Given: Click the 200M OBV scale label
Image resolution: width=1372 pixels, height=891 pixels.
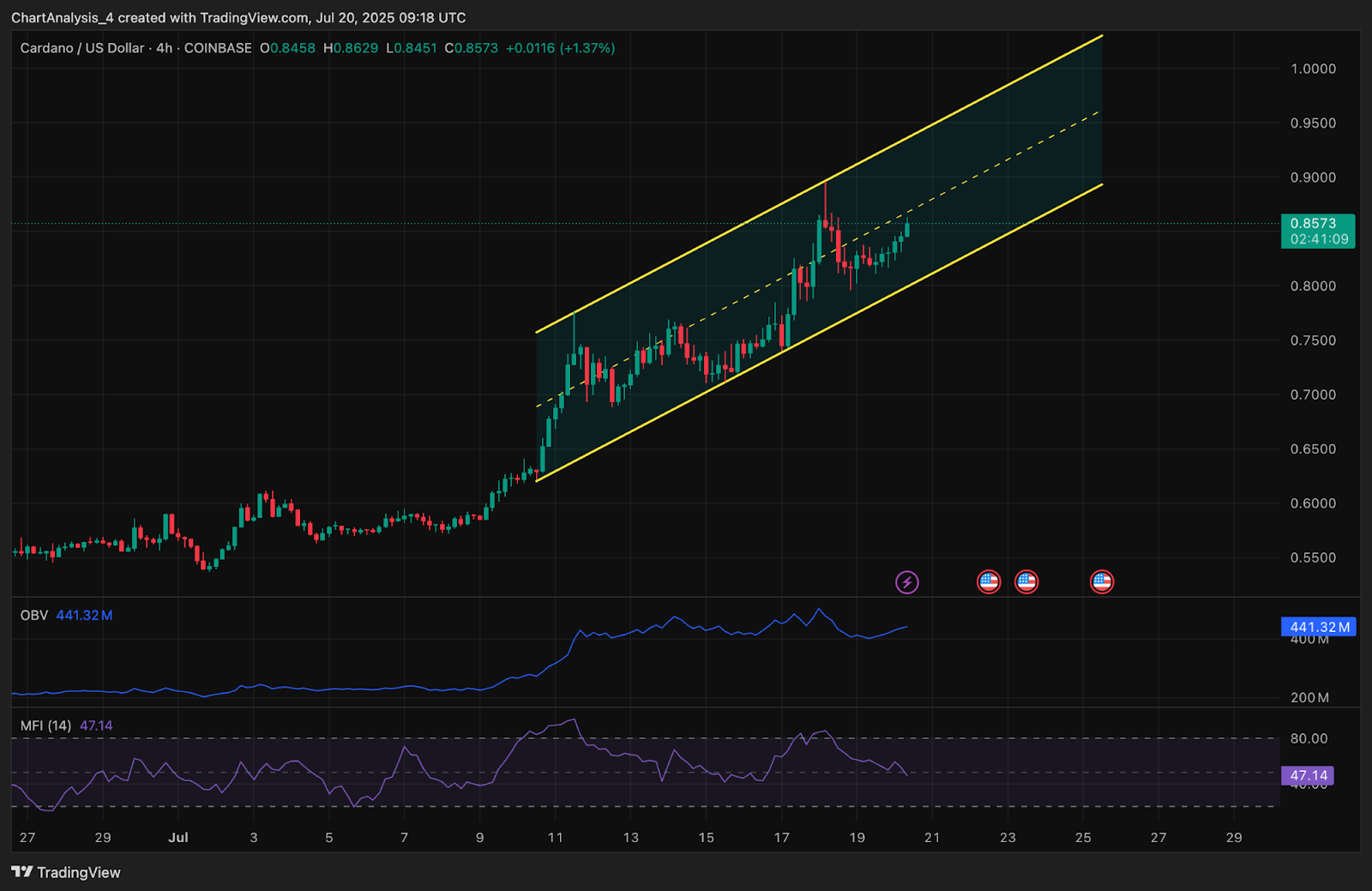Looking at the screenshot, I should coord(1309,697).
